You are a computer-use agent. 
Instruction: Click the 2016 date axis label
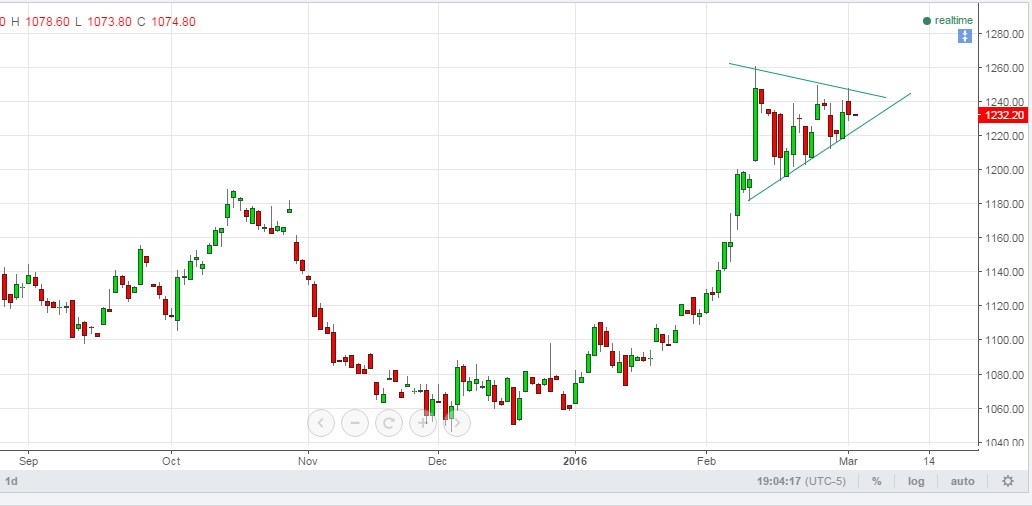click(x=575, y=461)
